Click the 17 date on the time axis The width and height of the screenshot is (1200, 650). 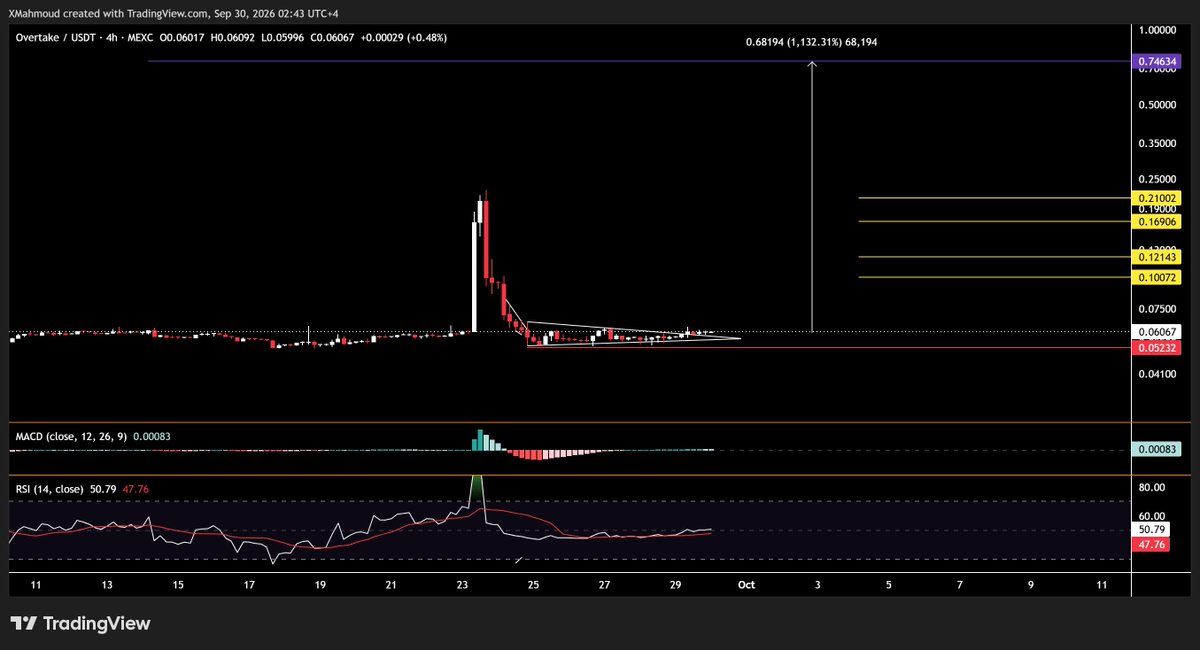(249, 583)
